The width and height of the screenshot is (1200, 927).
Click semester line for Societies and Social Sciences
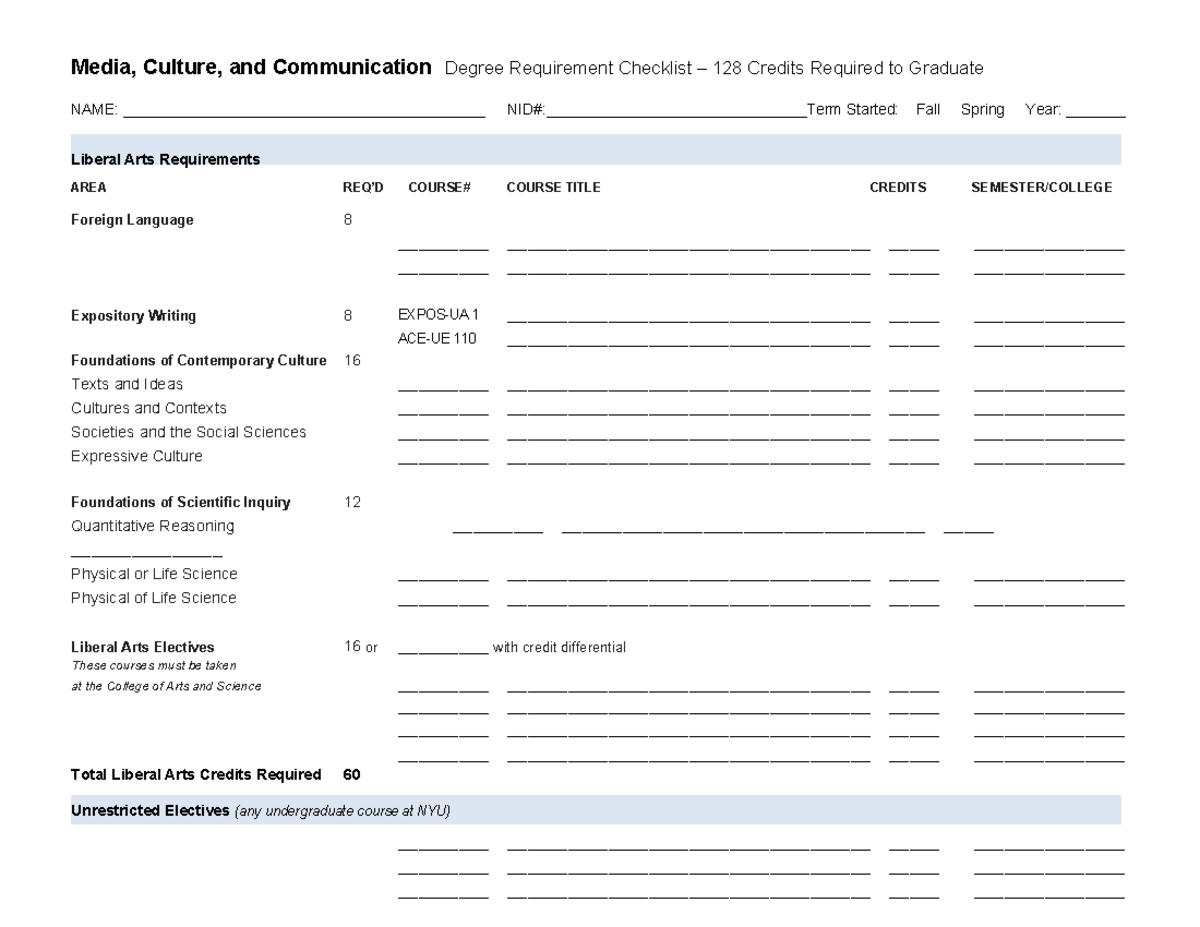pyautogui.click(x=1049, y=437)
